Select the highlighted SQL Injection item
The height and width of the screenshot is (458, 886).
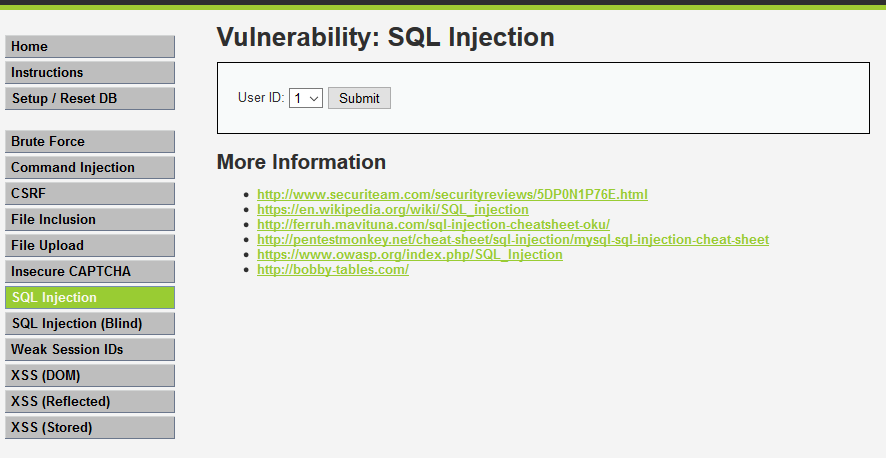pos(89,298)
